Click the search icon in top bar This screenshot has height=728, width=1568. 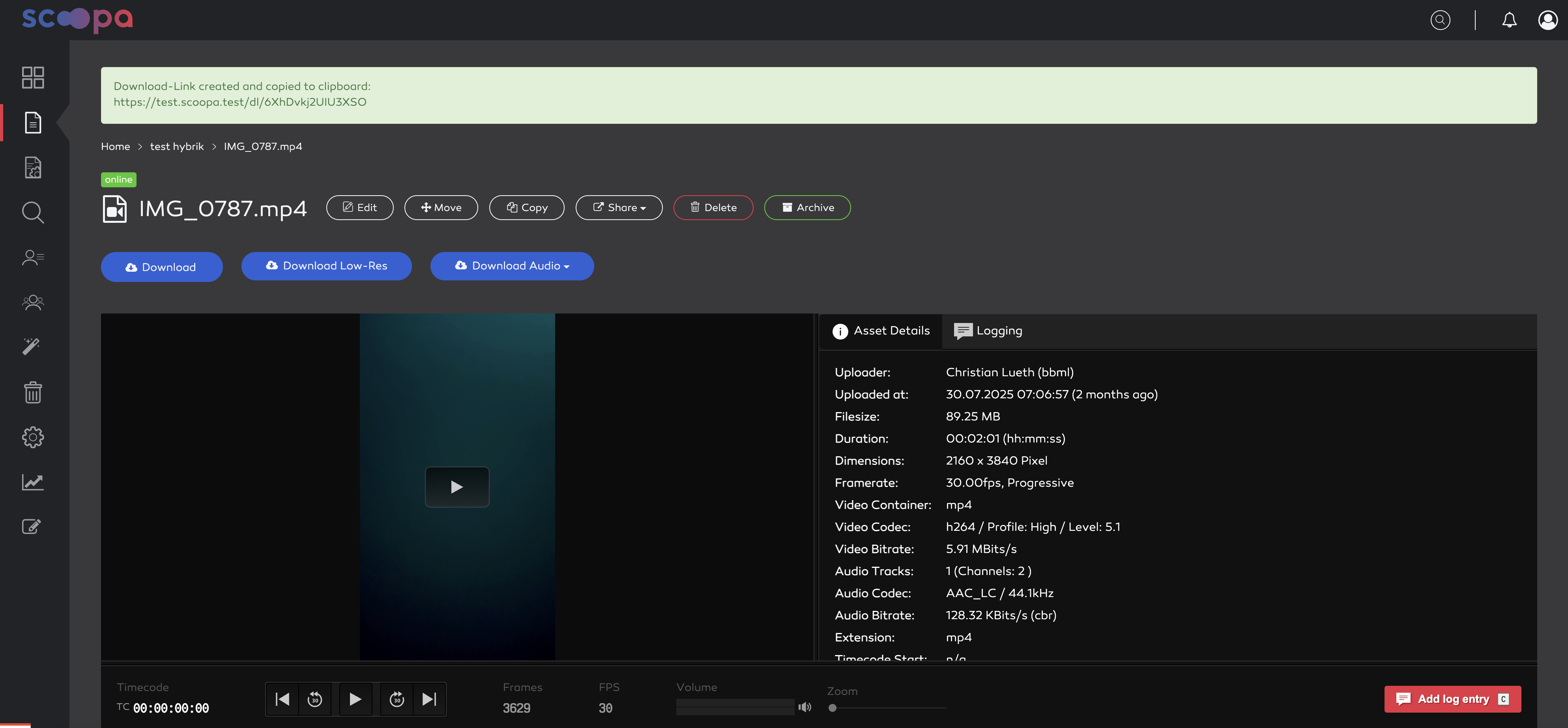pos(1440,20)
